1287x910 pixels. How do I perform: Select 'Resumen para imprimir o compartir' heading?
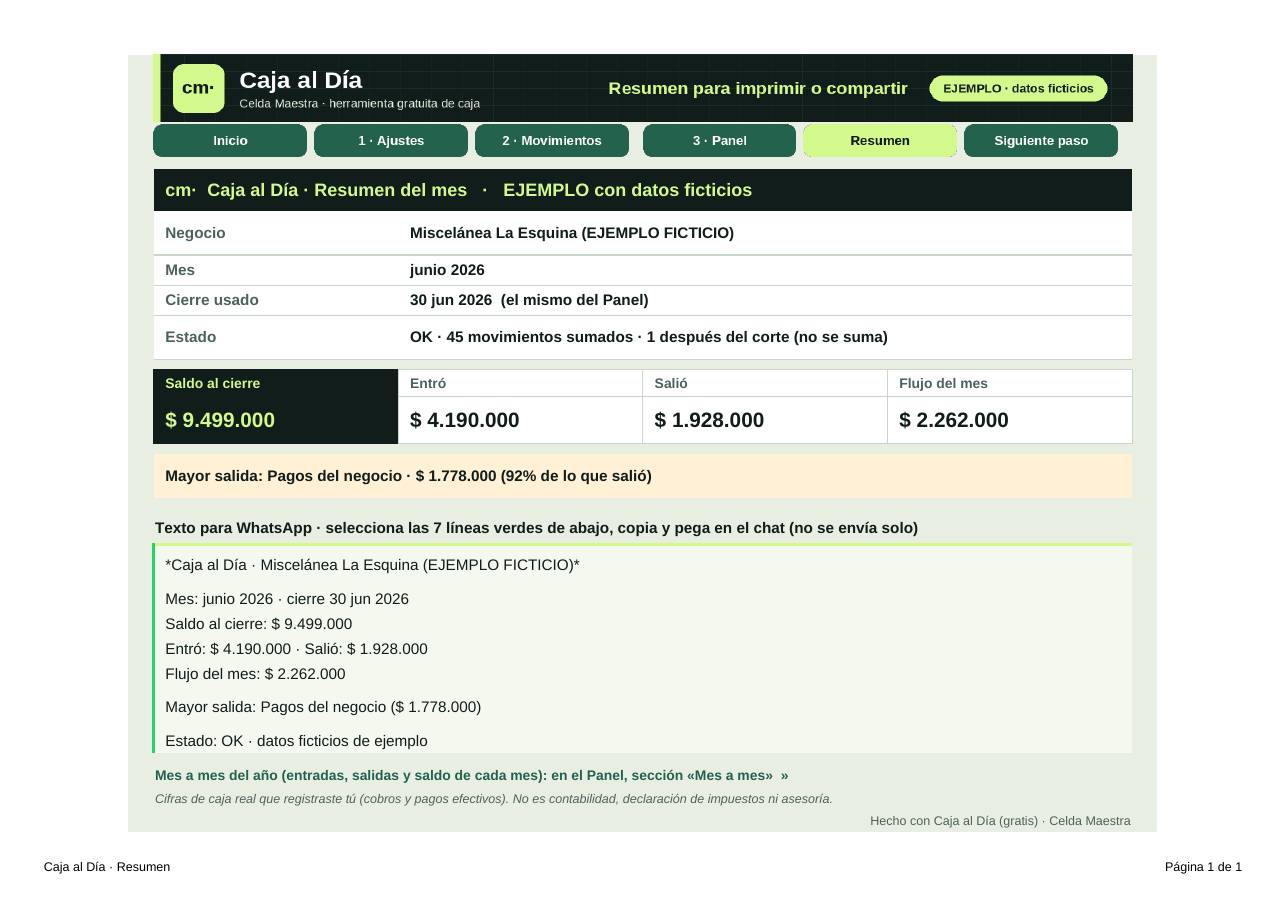tap(758, 89)
